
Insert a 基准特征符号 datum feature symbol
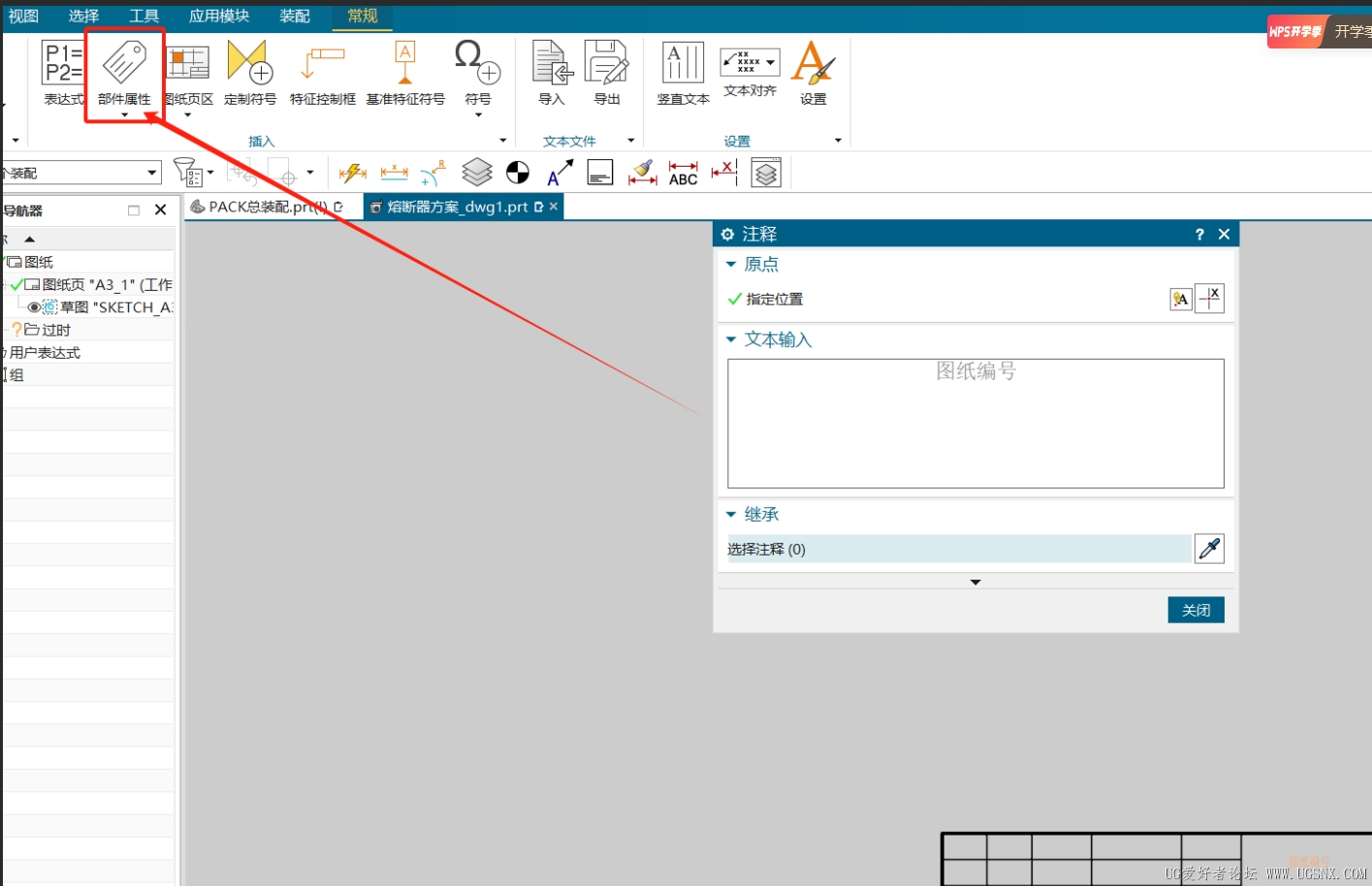click(405, 73)
